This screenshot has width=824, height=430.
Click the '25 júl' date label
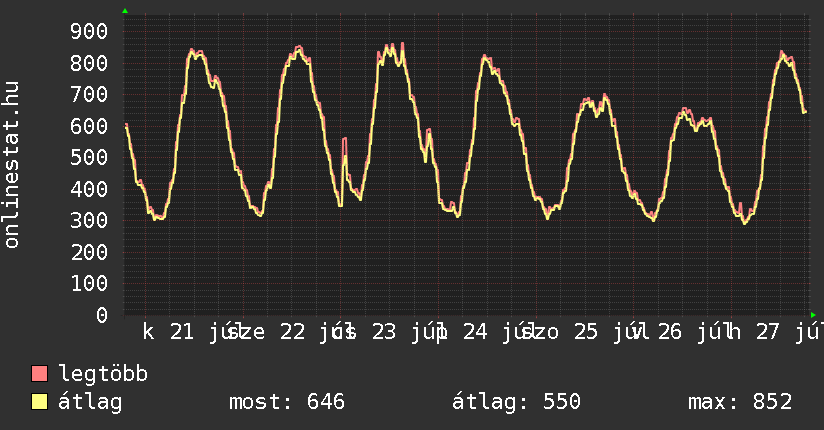point(610,332)
